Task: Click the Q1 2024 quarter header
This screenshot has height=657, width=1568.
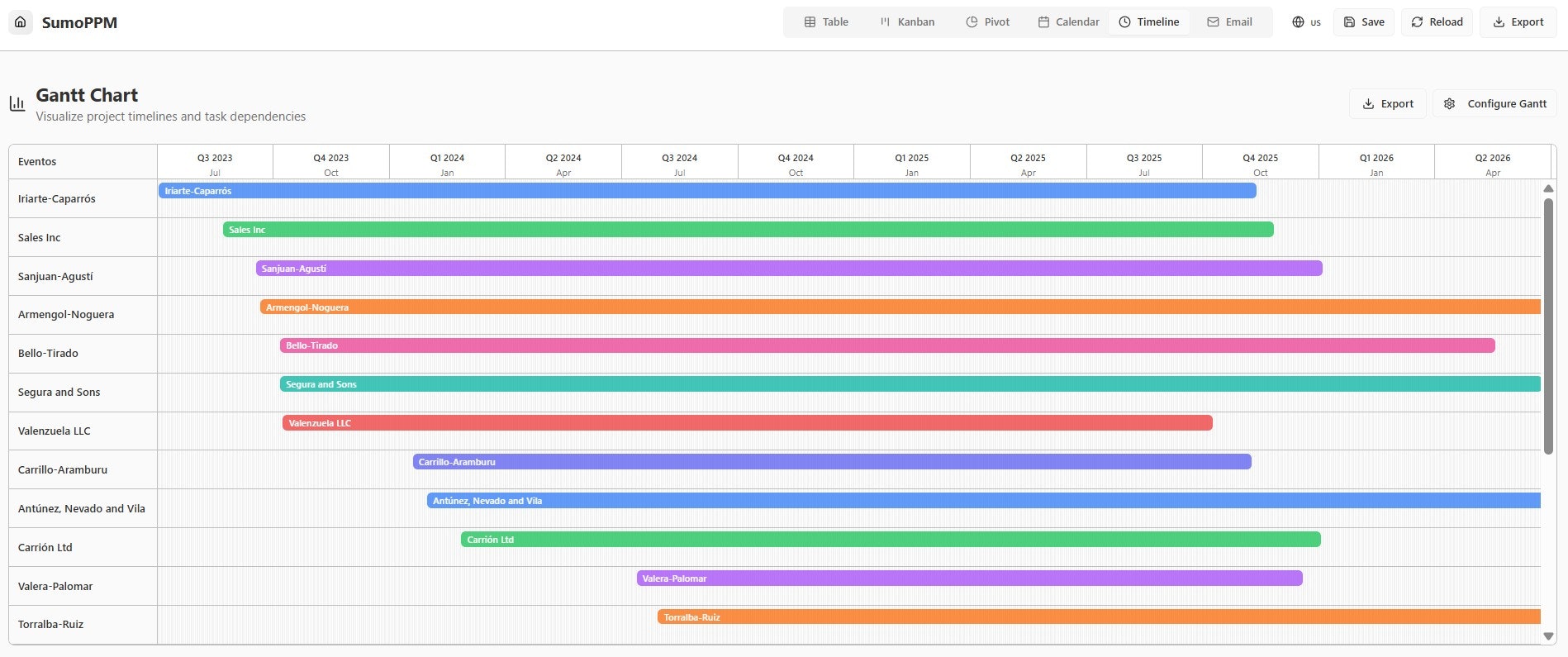Action: [447, 158]
